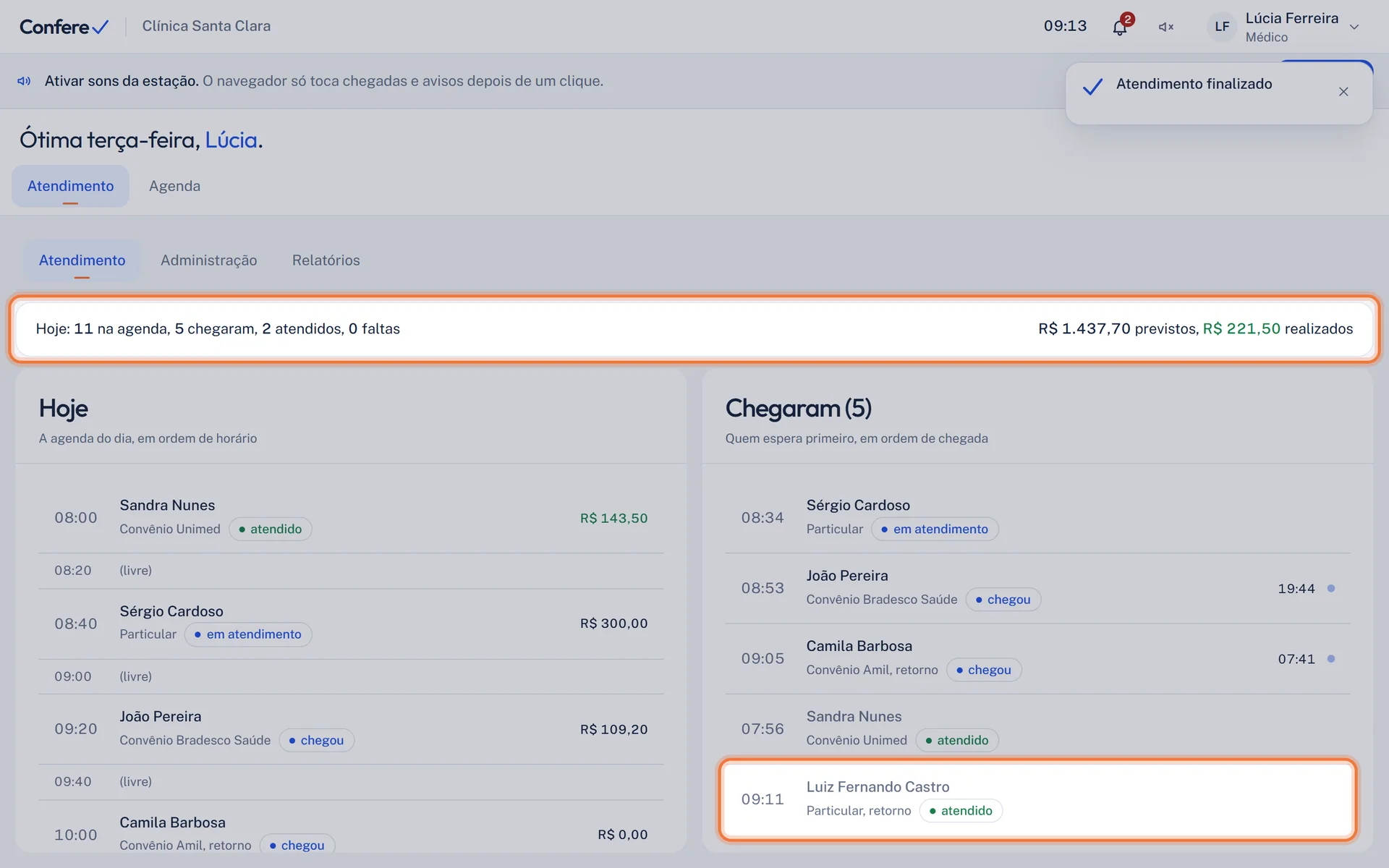Open Sandra Nunes 08:00 appointment
This screenshot has width=1389, height=868.
351,517
